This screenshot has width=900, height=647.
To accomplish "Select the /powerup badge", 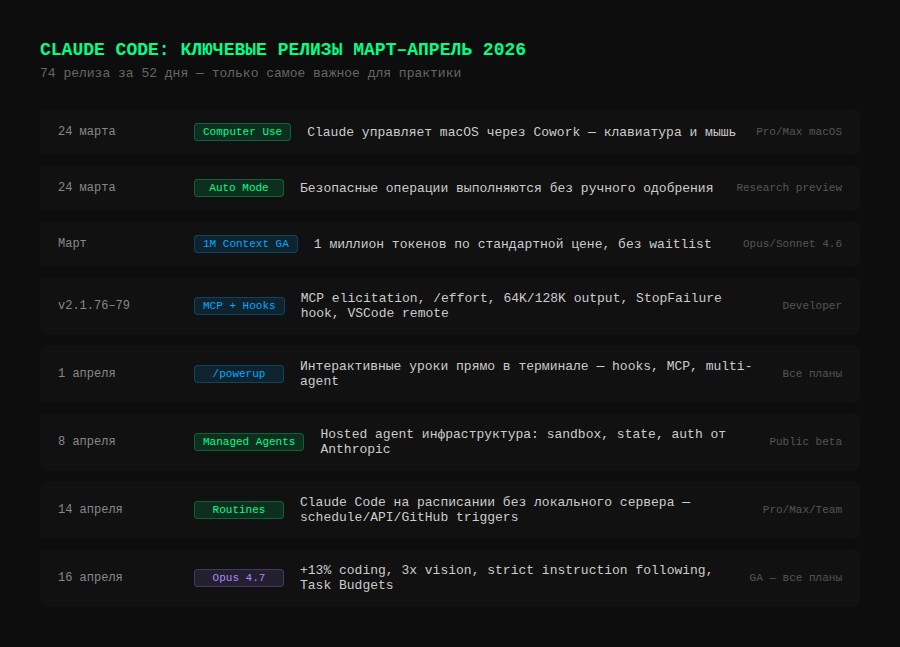I will click(239, 374).
